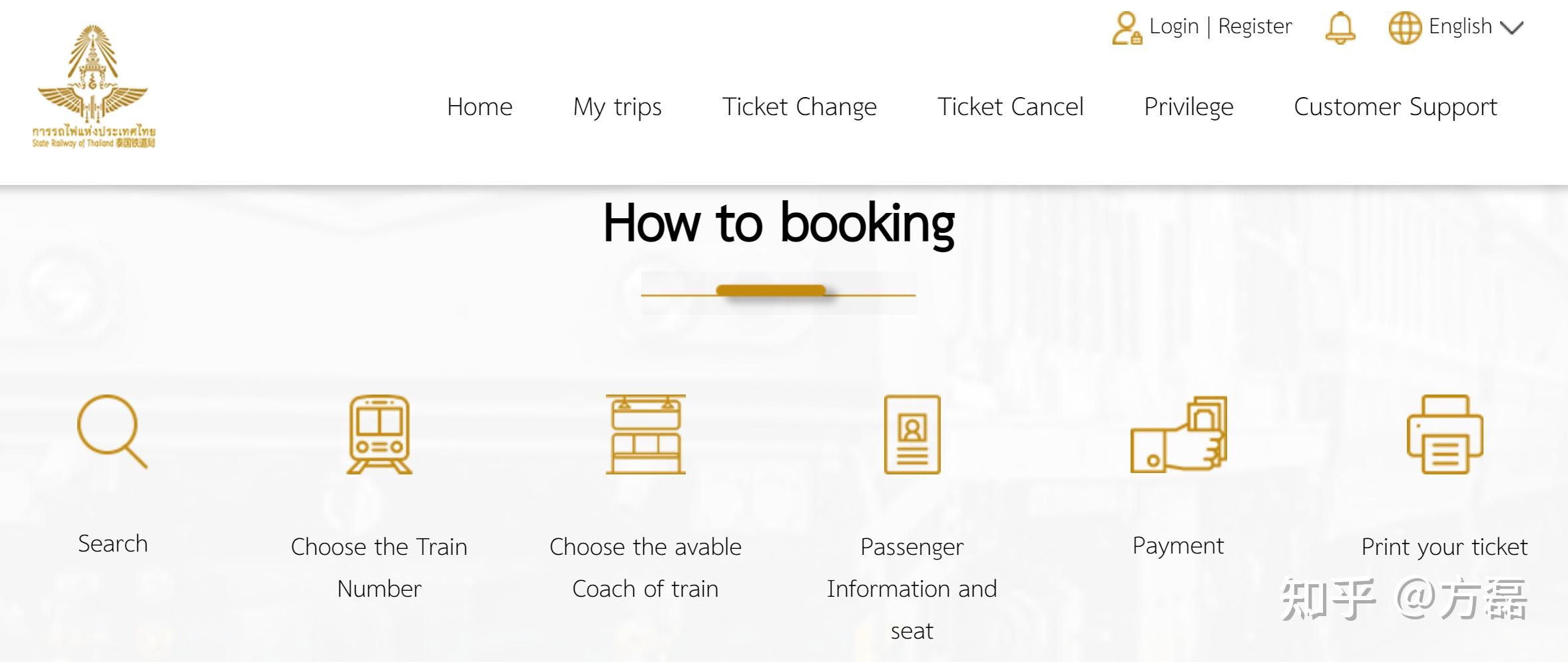This screenshot has height=662, width=1568.
Task: Click the State Railway of Thailand logo
Action: [x=94, y=86]
